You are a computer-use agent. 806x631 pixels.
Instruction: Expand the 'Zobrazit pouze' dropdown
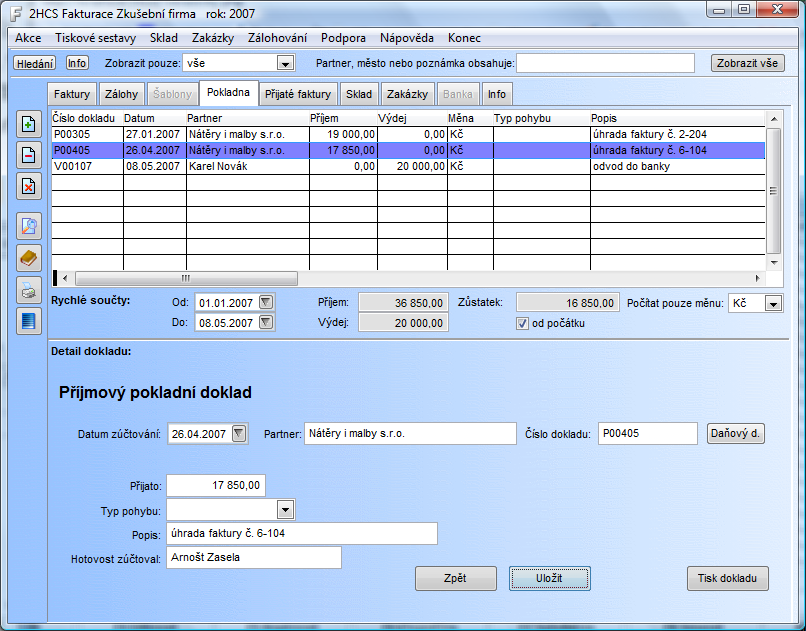tap(285, 63)
